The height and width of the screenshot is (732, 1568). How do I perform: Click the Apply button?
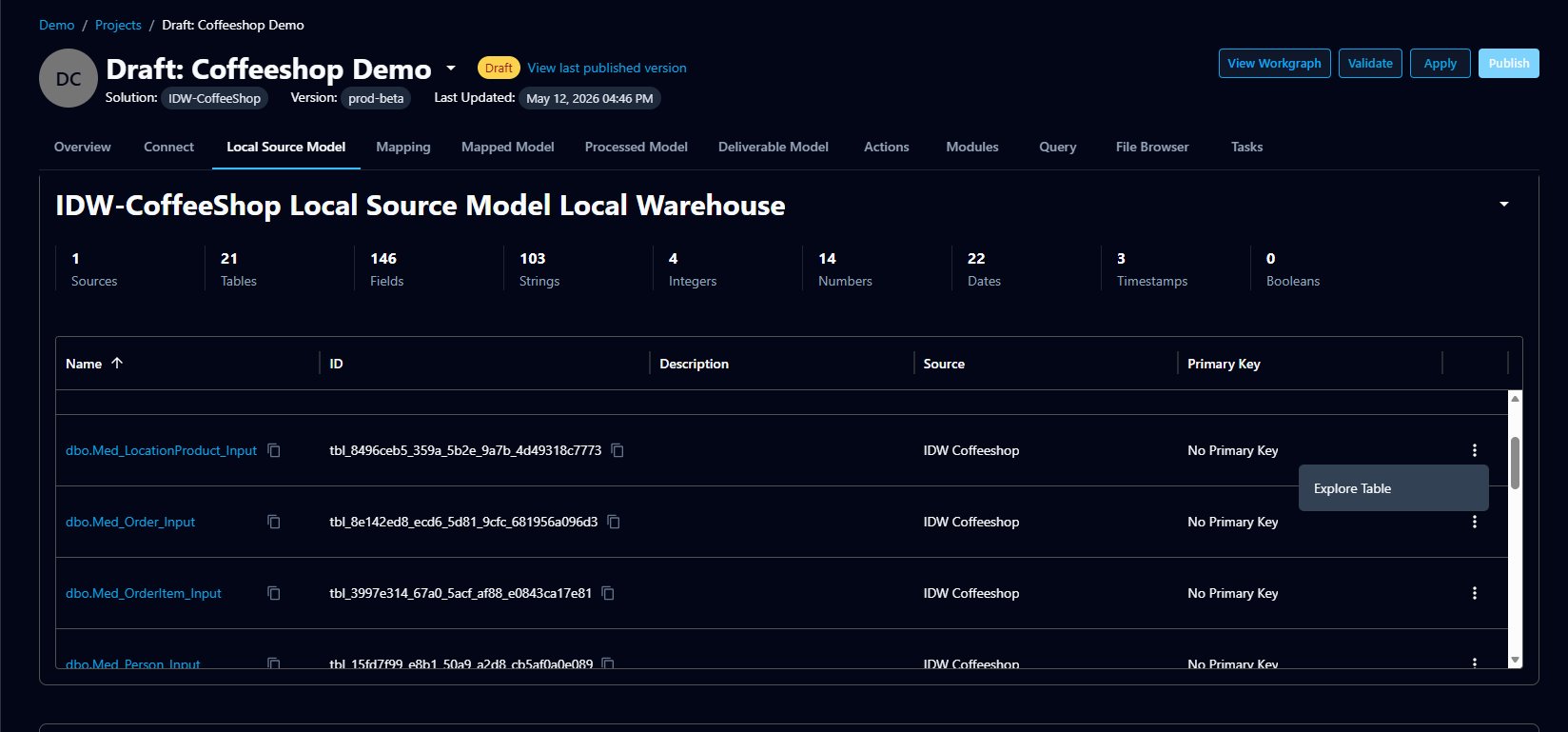[x=1440, y=64]
